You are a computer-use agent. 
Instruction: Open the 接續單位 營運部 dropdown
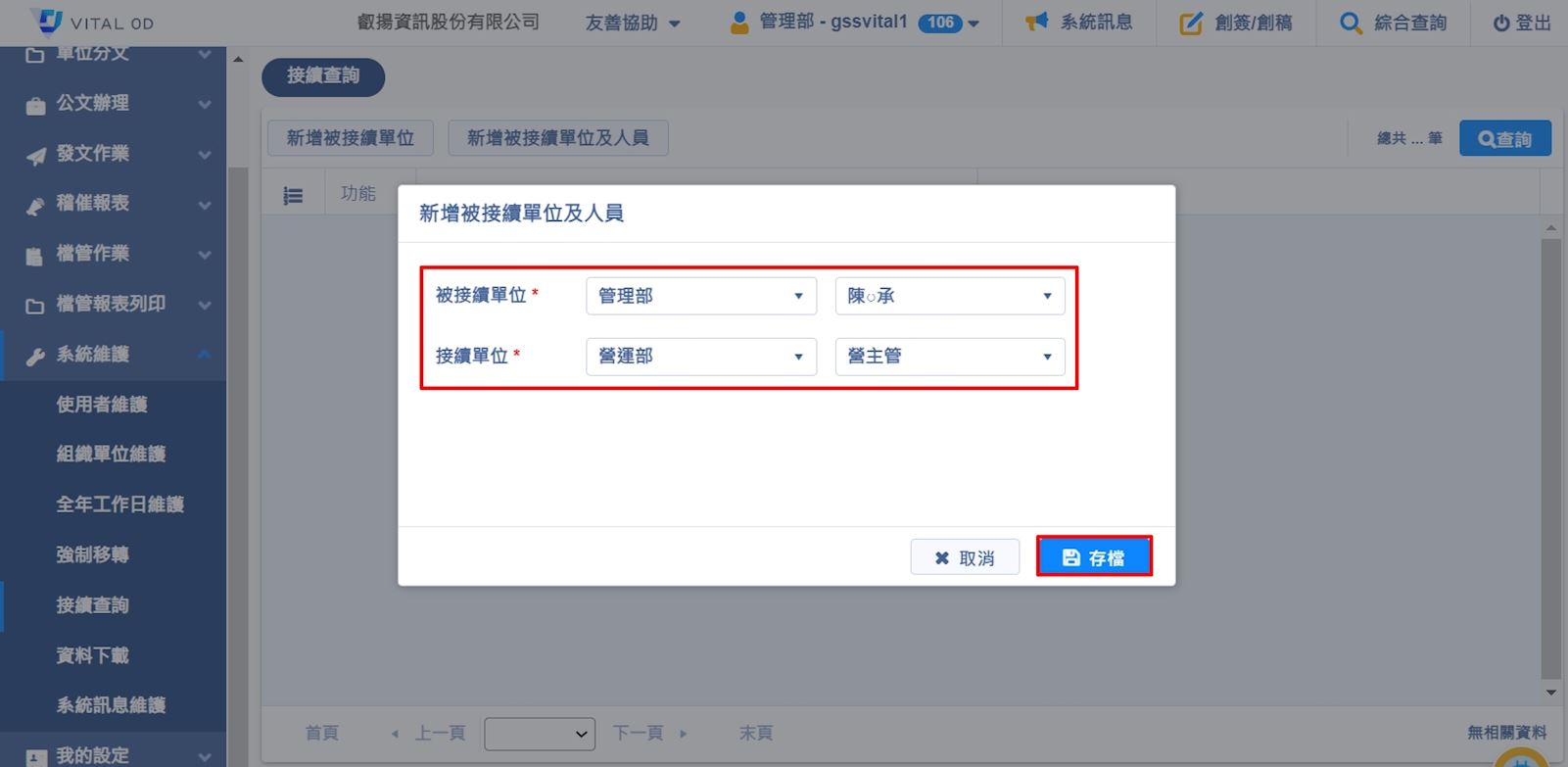tap(701, 357)
